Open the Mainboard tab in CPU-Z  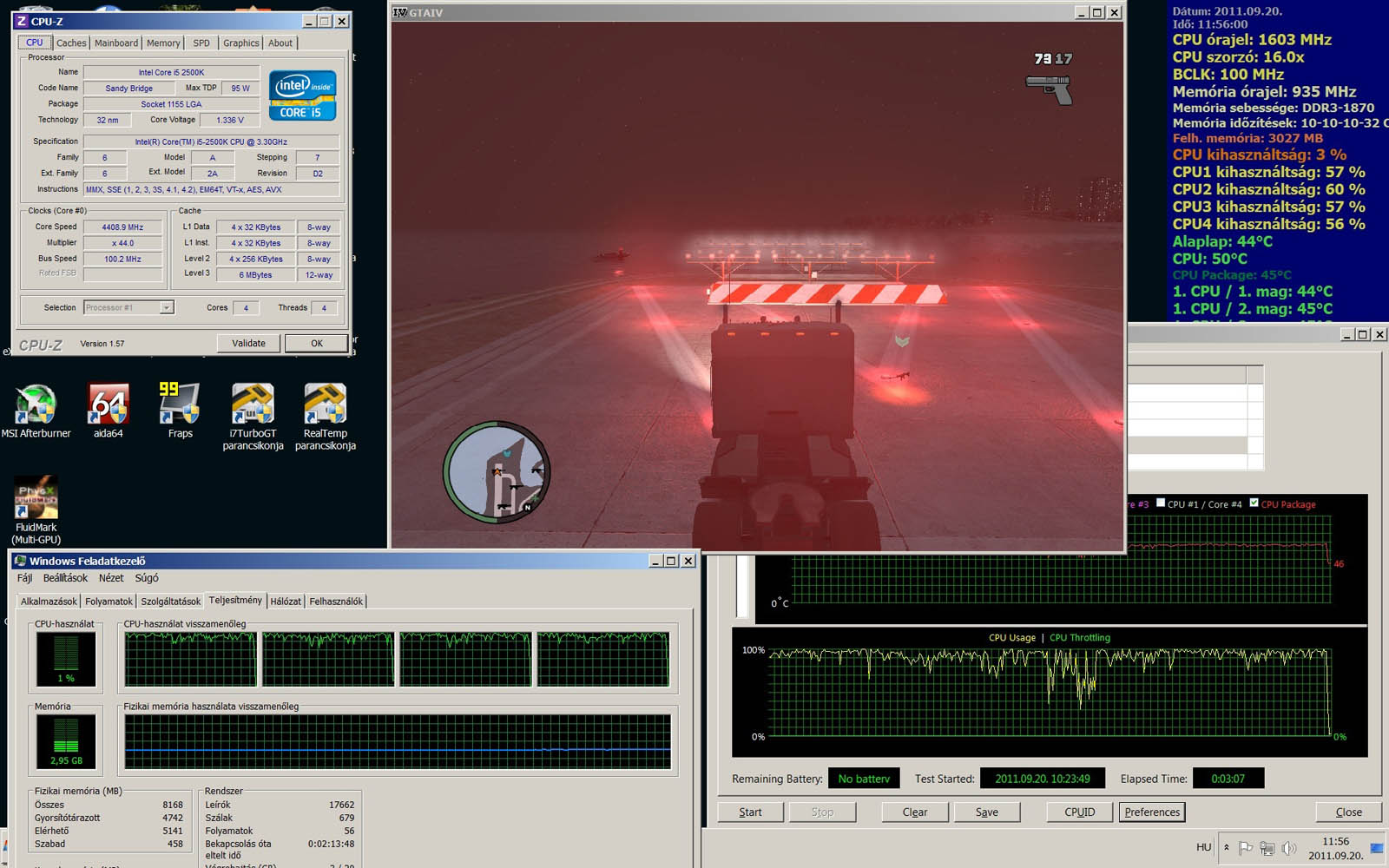pos(116,43)
